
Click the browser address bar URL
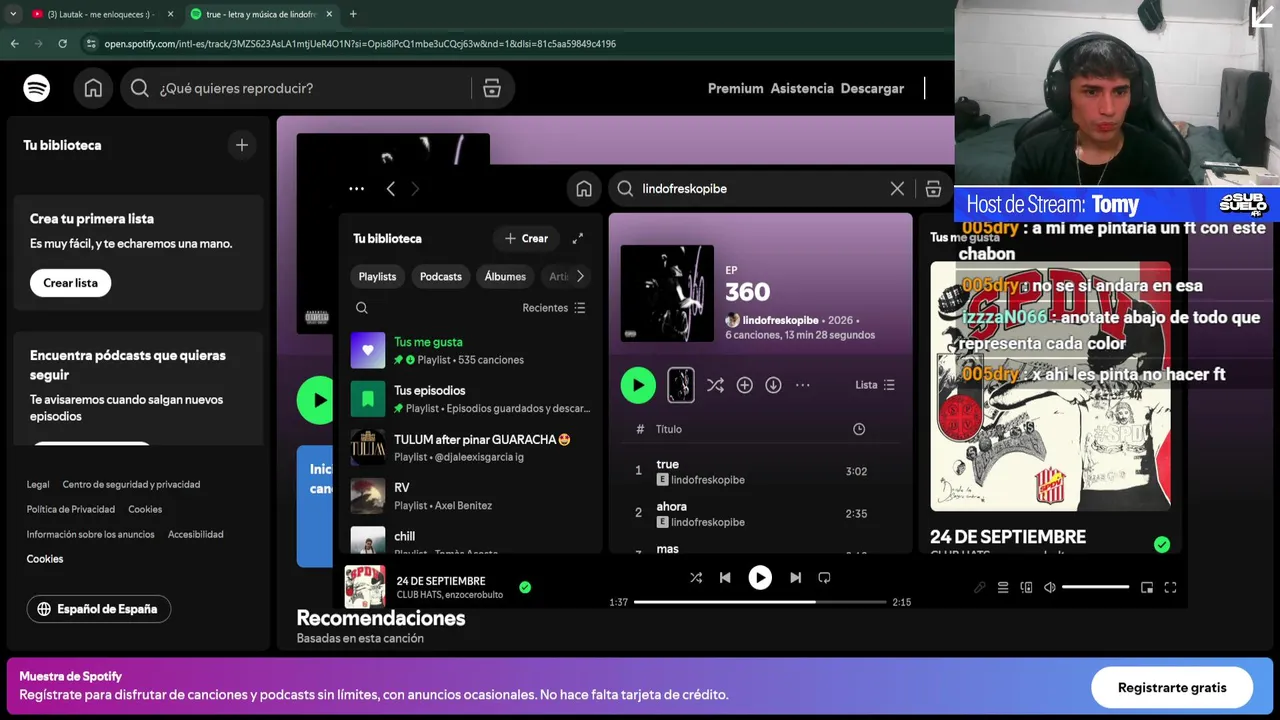pyautogui.click(x=360, y=44)
